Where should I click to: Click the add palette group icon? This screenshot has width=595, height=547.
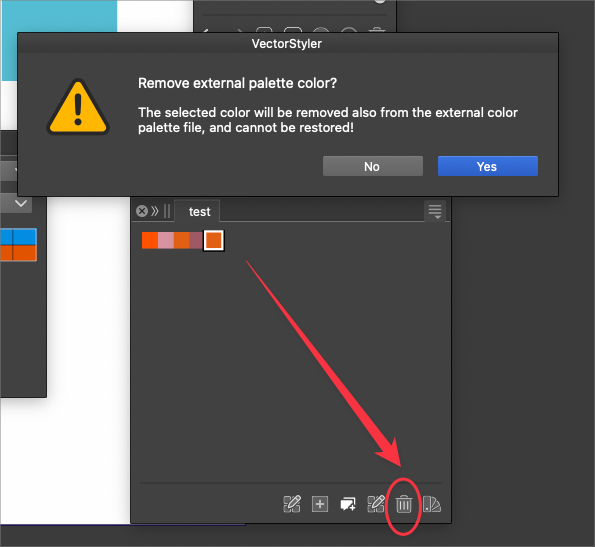coord(348,505)
